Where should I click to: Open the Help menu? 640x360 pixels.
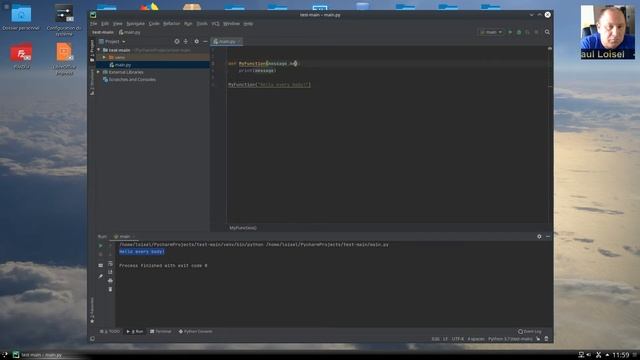coord(248,24)
